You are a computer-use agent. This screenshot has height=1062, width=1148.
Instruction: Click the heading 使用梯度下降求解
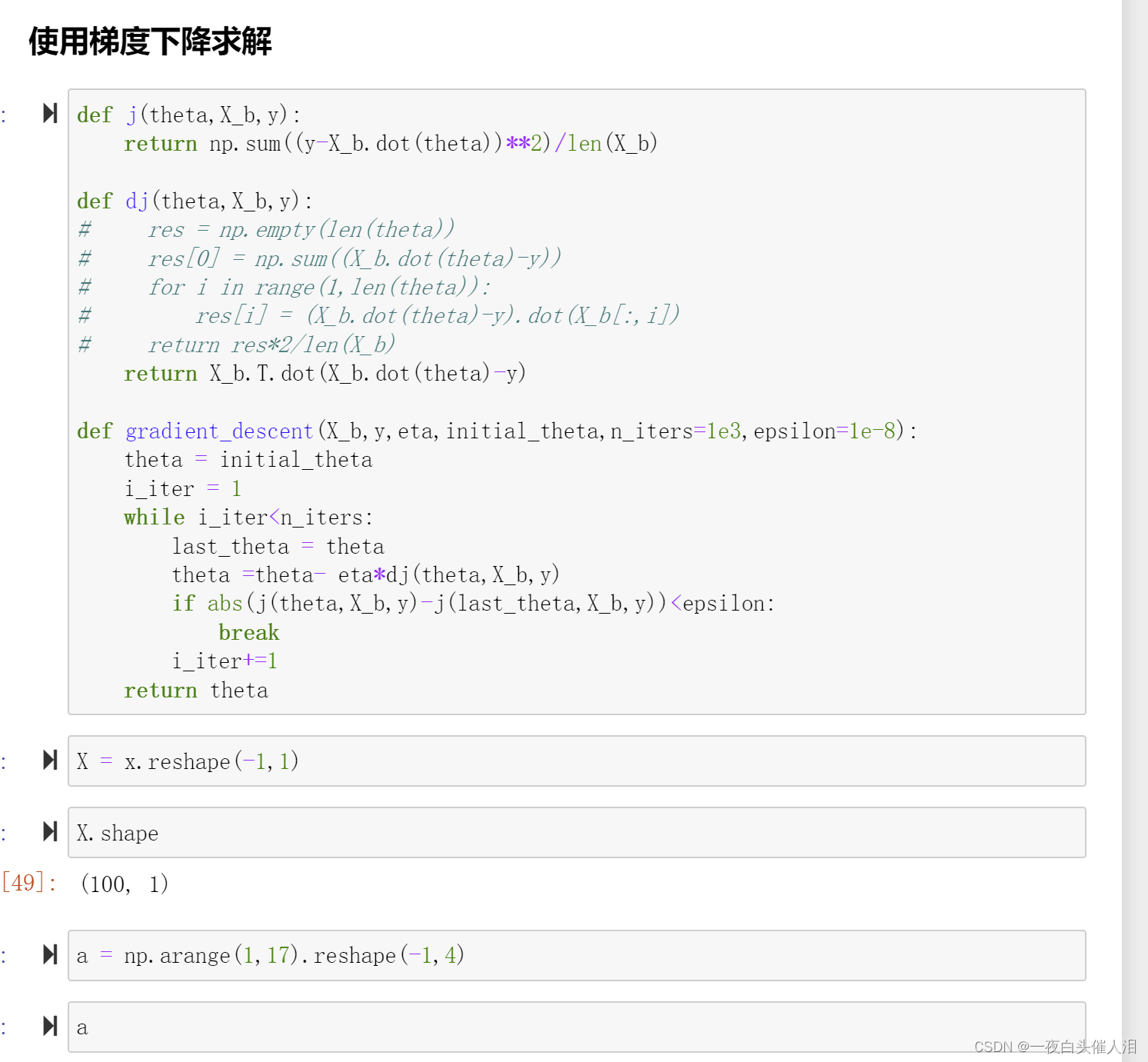(151, 42)
